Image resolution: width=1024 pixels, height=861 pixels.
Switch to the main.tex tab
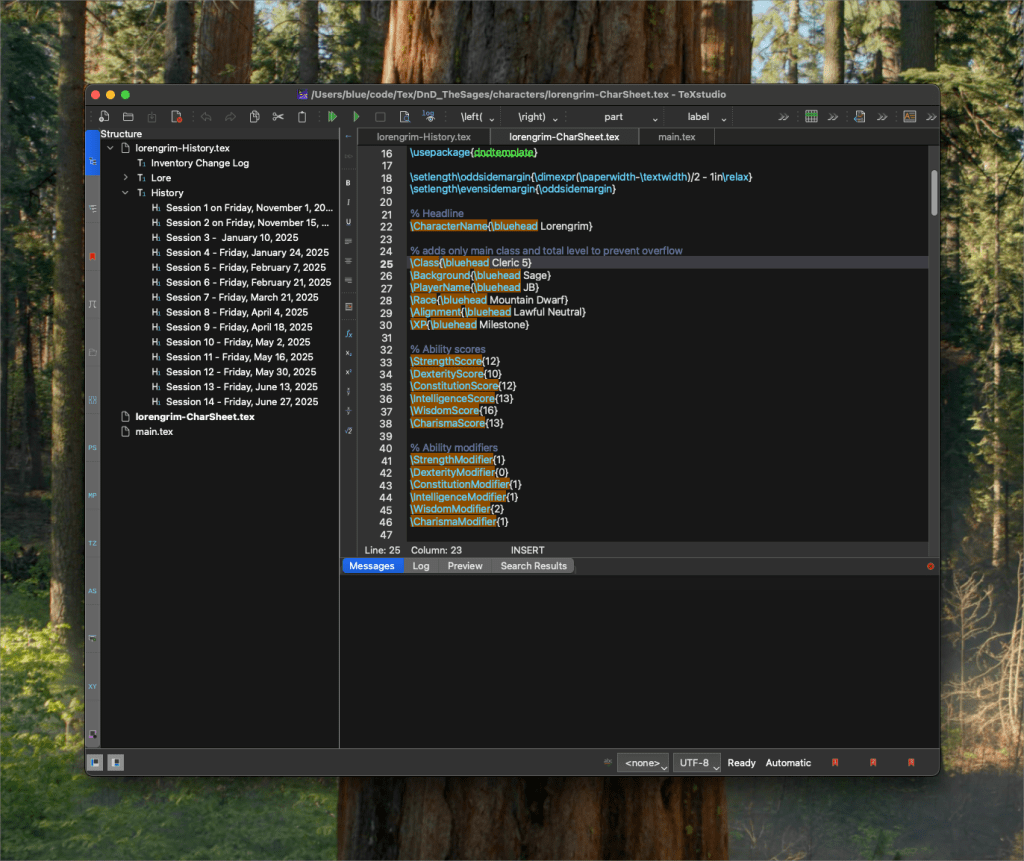click(676, 137)
